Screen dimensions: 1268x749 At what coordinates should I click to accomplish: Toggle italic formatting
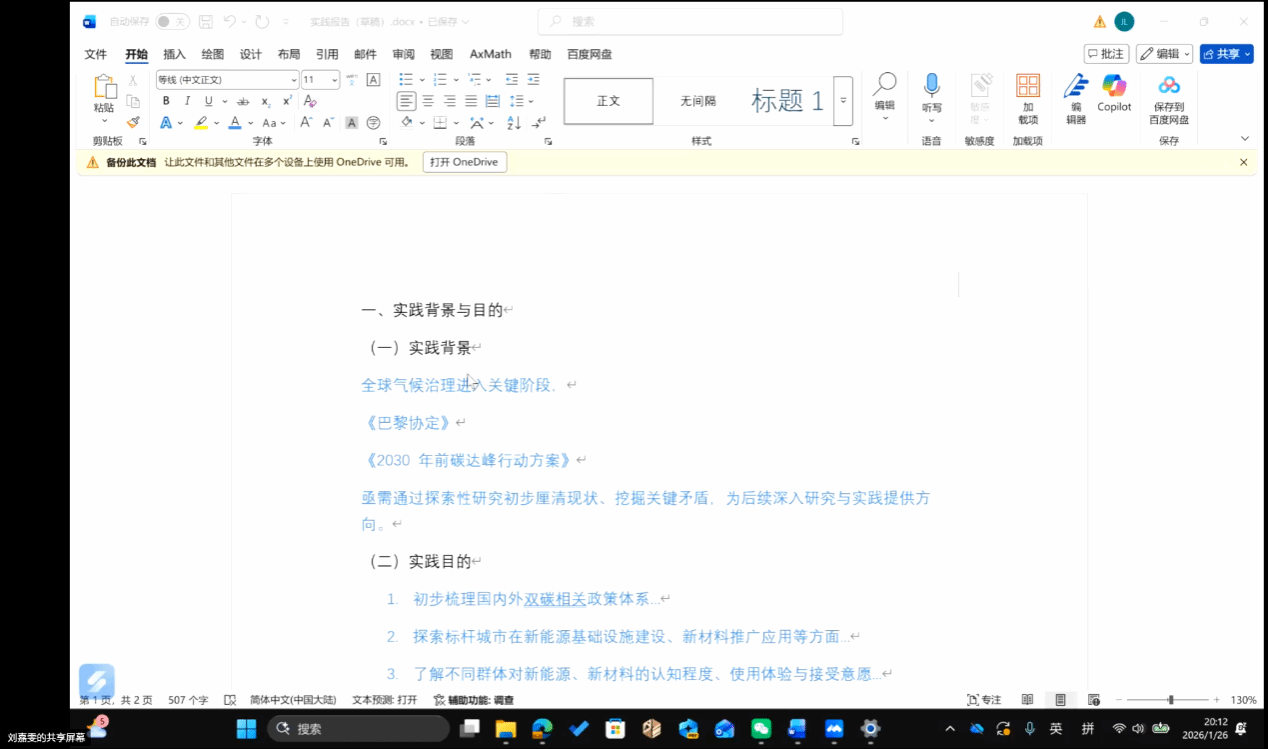pos(187,101)
